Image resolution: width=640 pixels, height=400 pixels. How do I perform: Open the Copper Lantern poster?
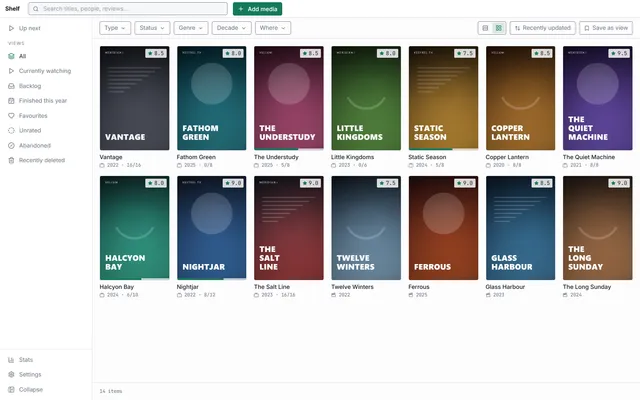tap(520, 98)
